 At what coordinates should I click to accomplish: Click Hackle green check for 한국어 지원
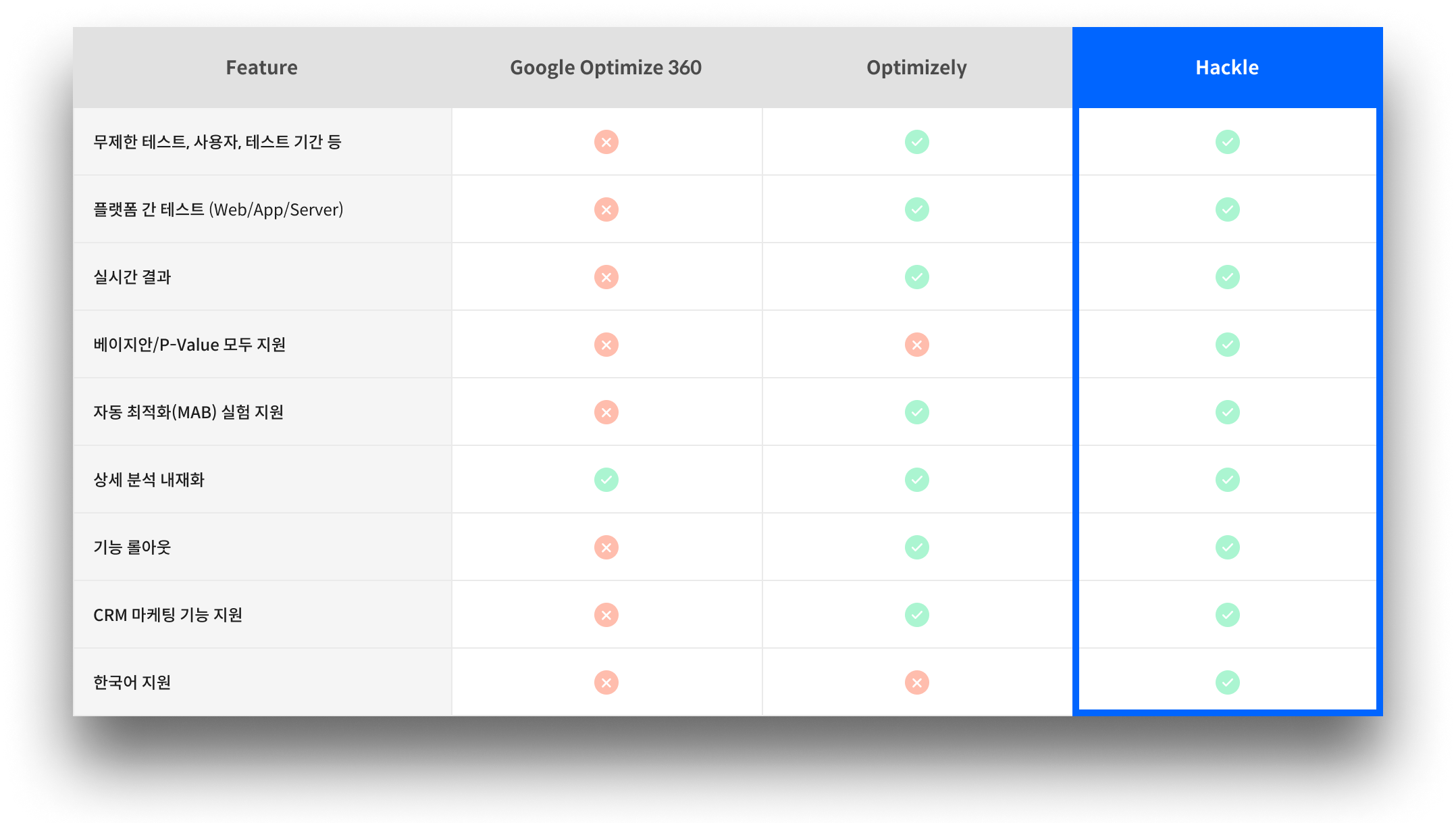pyautogui.click(x=1227, y=682)
